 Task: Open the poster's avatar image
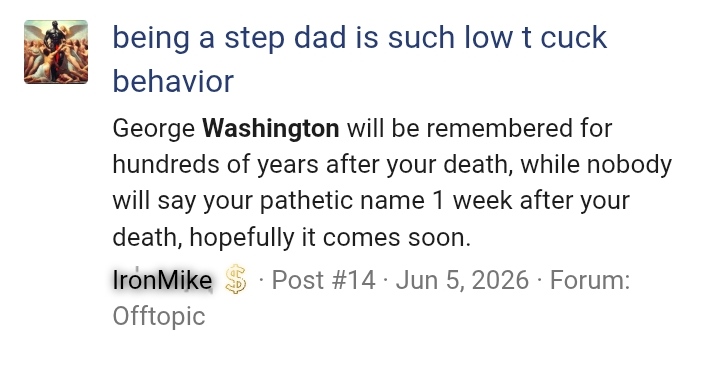click(56, 52)
